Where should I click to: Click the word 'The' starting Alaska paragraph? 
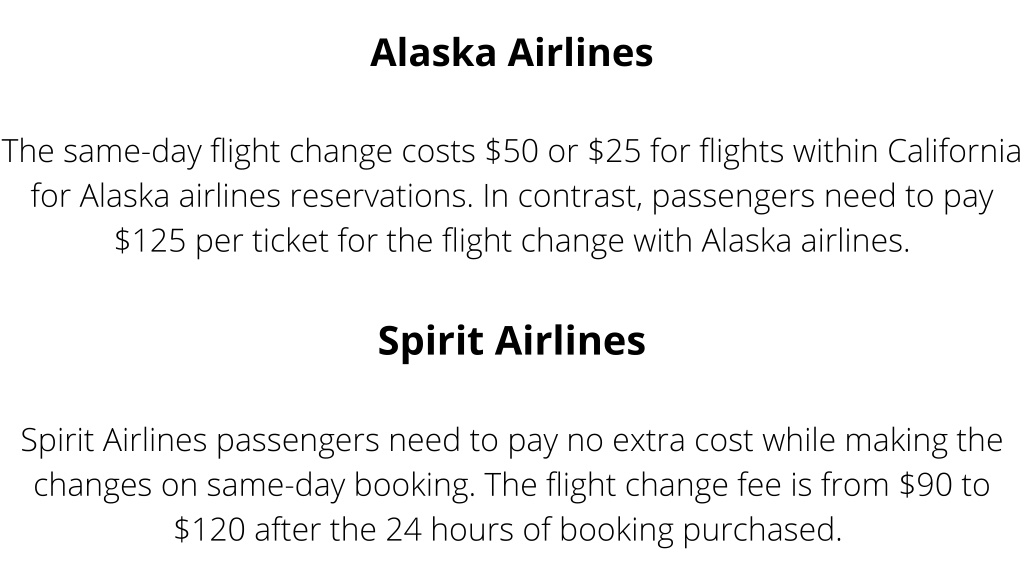(27, 152)
